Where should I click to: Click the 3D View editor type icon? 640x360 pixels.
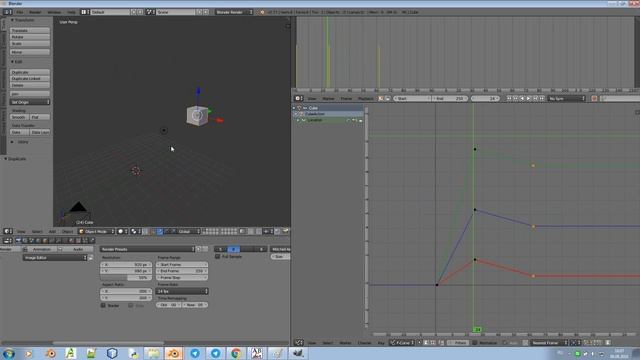coord(8,231)
